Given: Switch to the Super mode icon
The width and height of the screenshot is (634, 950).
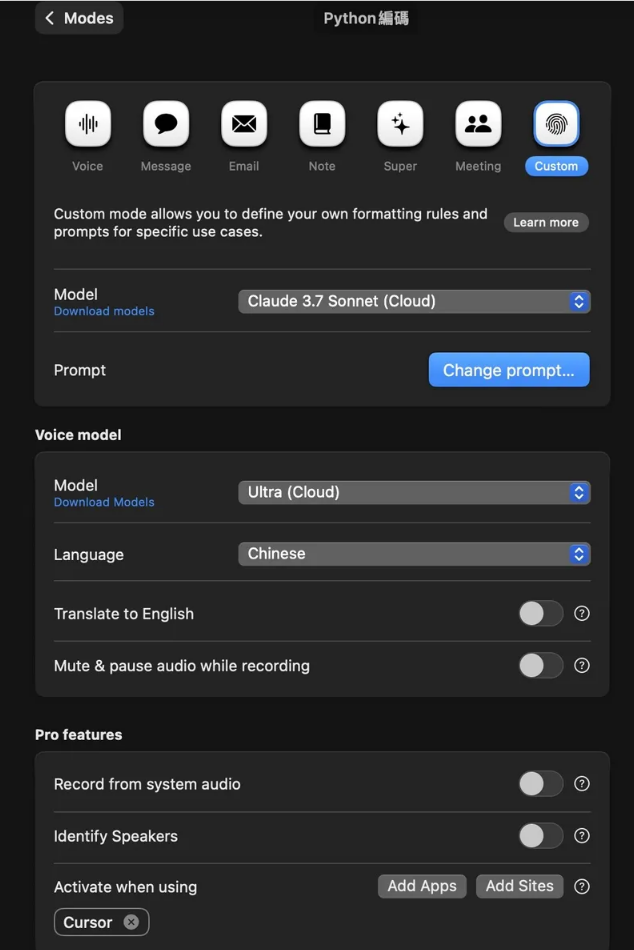Looking at the screenshot, I should [x=400, y=125].
